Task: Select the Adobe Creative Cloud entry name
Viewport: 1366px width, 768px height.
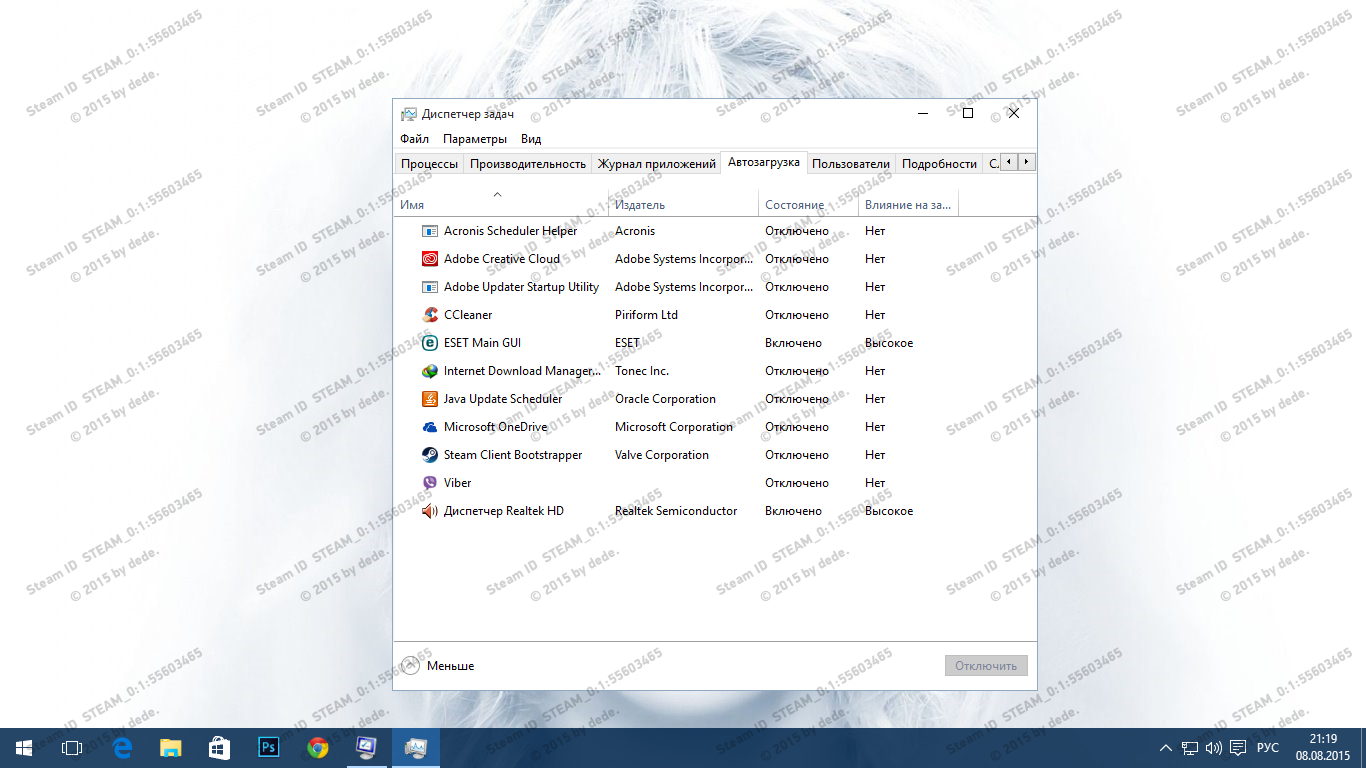Action: coord(502,259)
